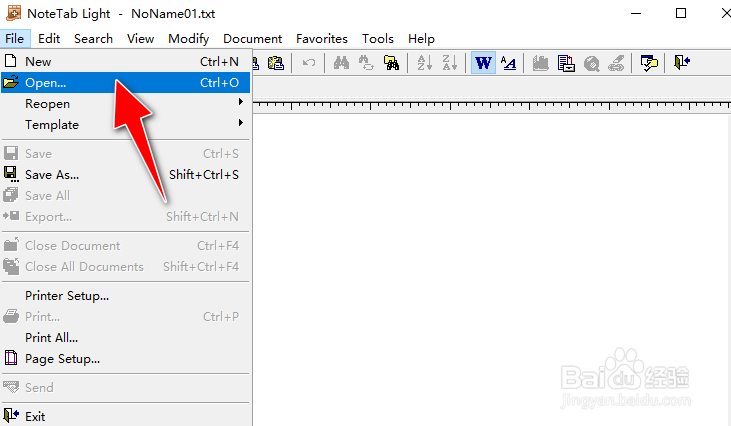Expand the Reopen submenu
The image size is (731, 426).
[125, 103]
